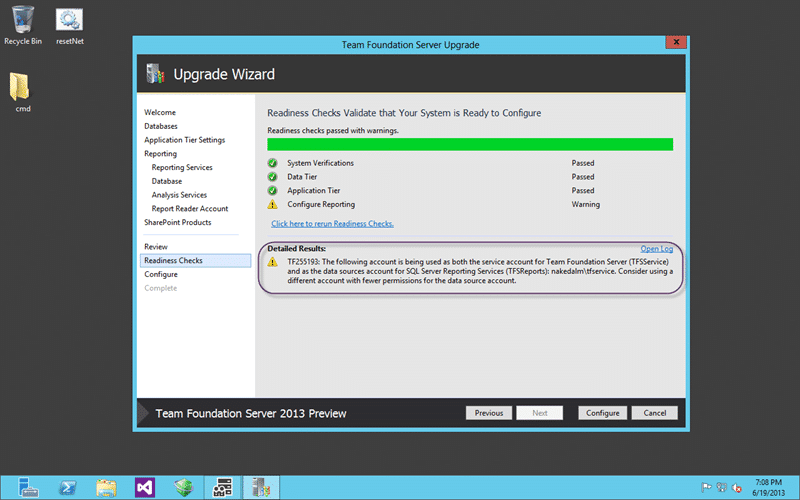Screen dimensions: 800x500
Task: Click the disabled Complete step
Action: pyautogui.click(x=160, y=288)
